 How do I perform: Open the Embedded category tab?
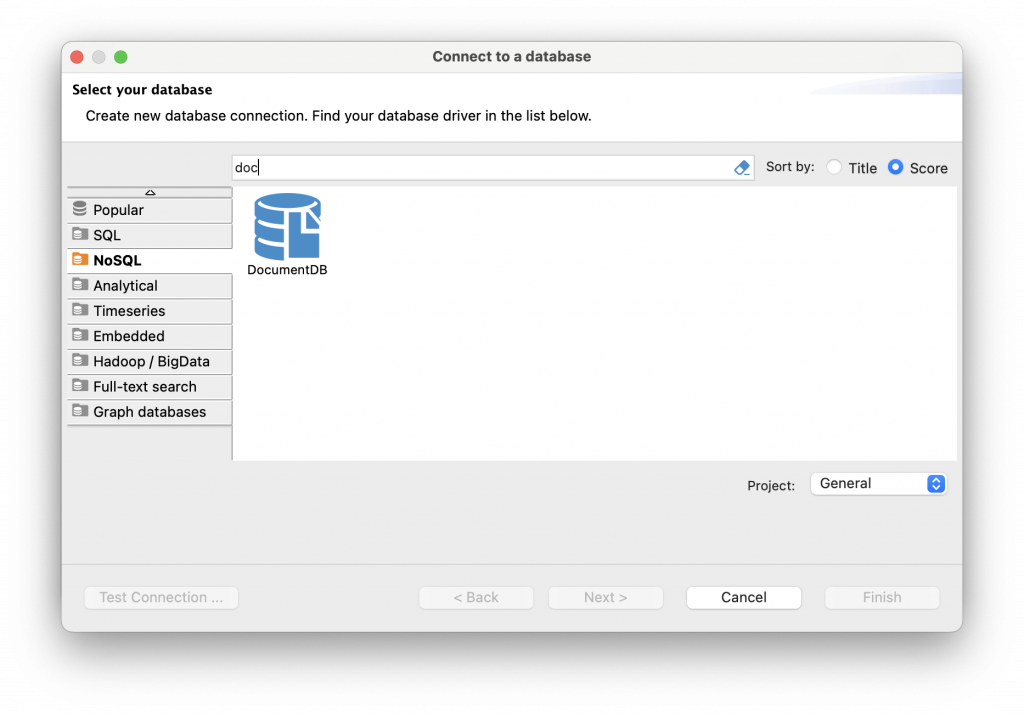(x=150, y=336)
